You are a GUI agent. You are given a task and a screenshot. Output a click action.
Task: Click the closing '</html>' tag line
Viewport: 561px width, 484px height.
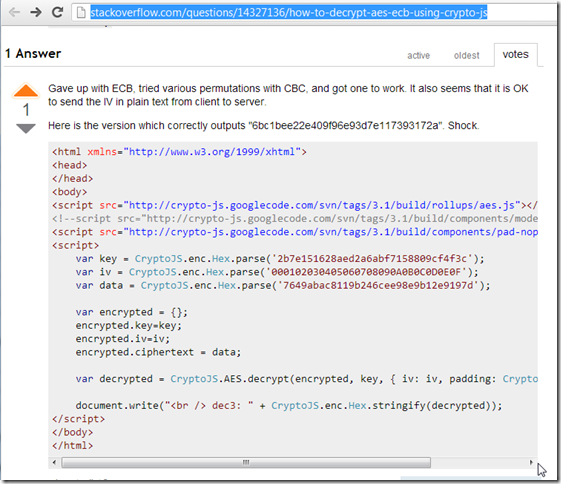pyautogui.click(x=72, y=445)
